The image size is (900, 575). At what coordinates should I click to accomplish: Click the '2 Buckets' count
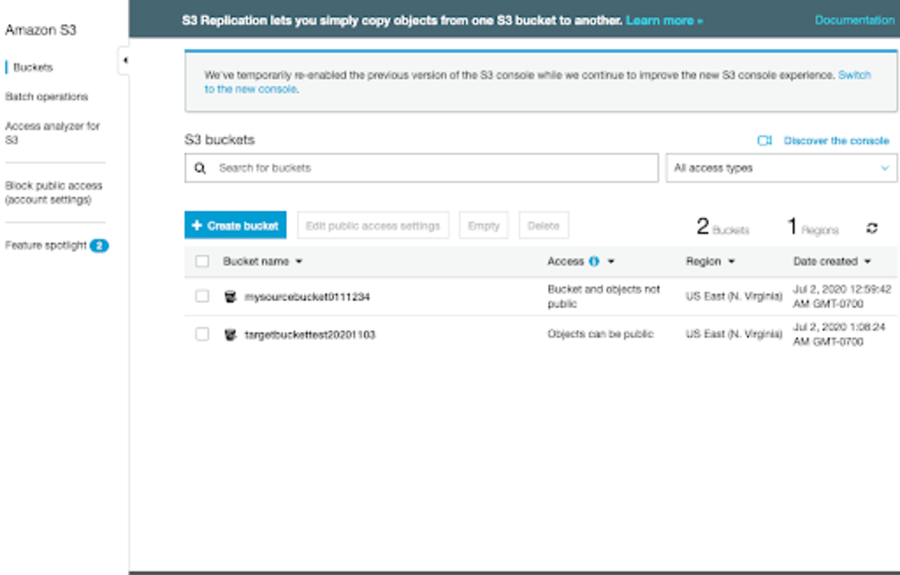pyautogui.click(x=723, y=227)
